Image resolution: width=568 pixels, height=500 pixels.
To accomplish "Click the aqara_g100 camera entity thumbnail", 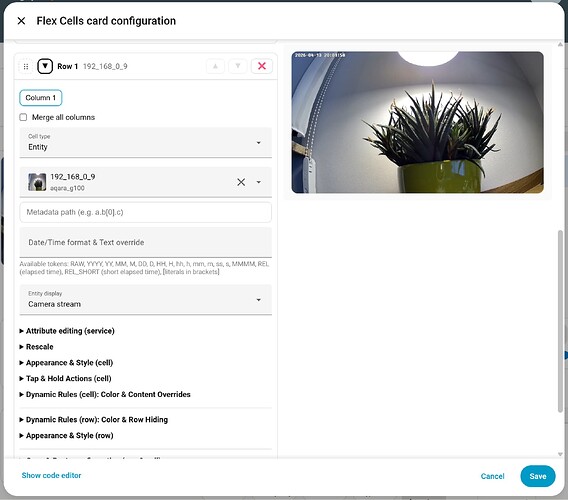I will coord(37,182).
